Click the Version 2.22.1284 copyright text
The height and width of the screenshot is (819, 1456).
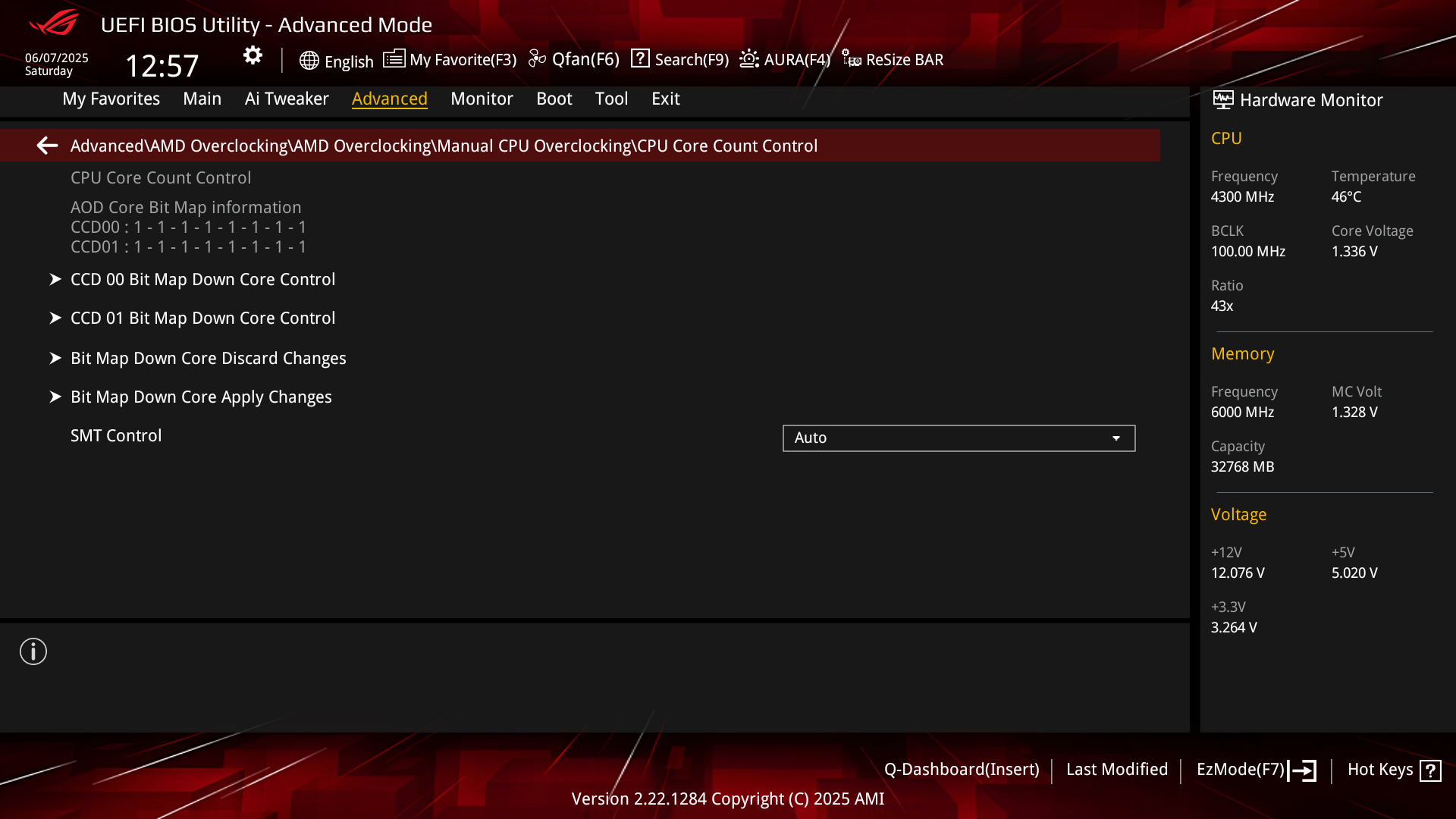[x=728, y=799]
